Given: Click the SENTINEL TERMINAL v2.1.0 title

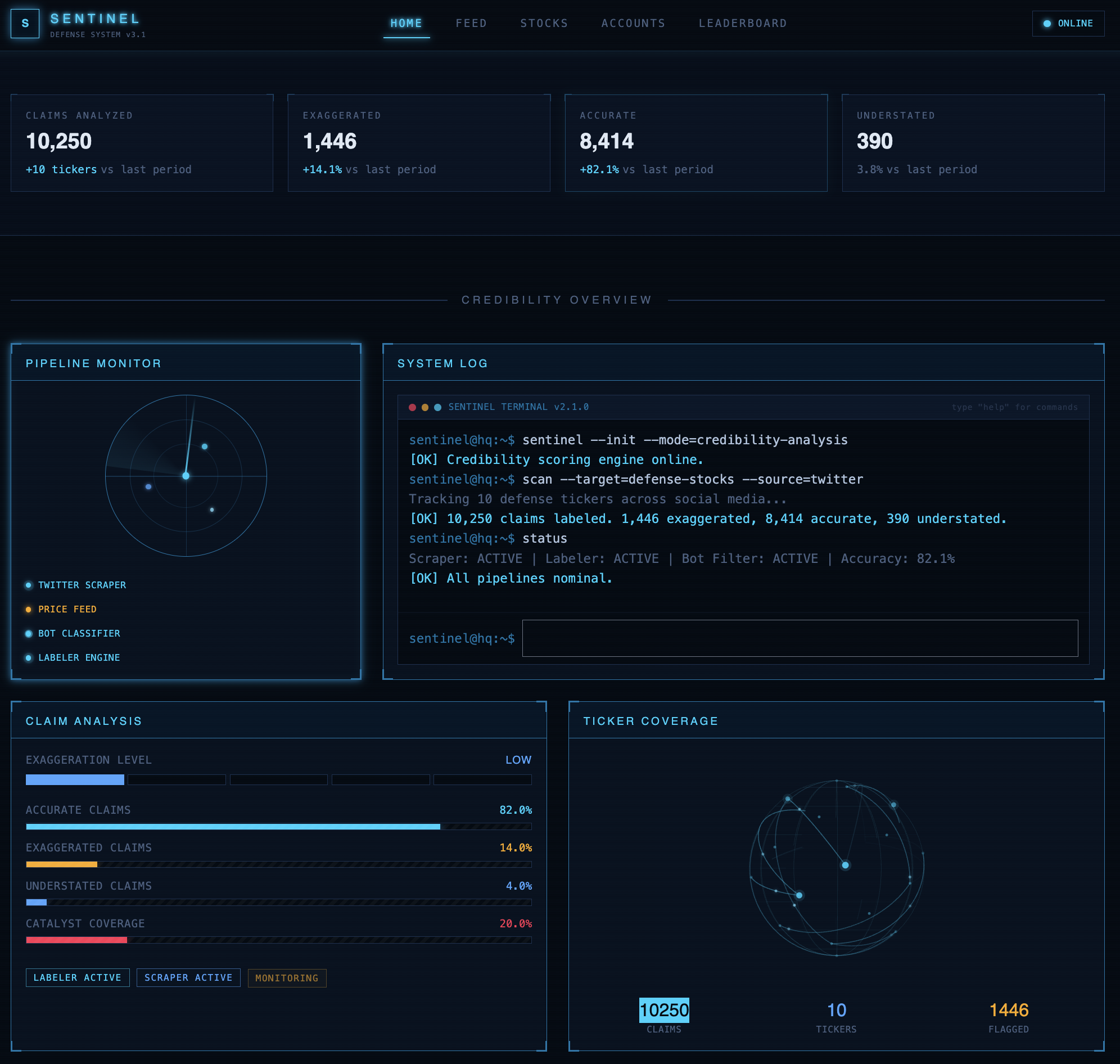Looking at the screenshot, I should coord(518,407).
